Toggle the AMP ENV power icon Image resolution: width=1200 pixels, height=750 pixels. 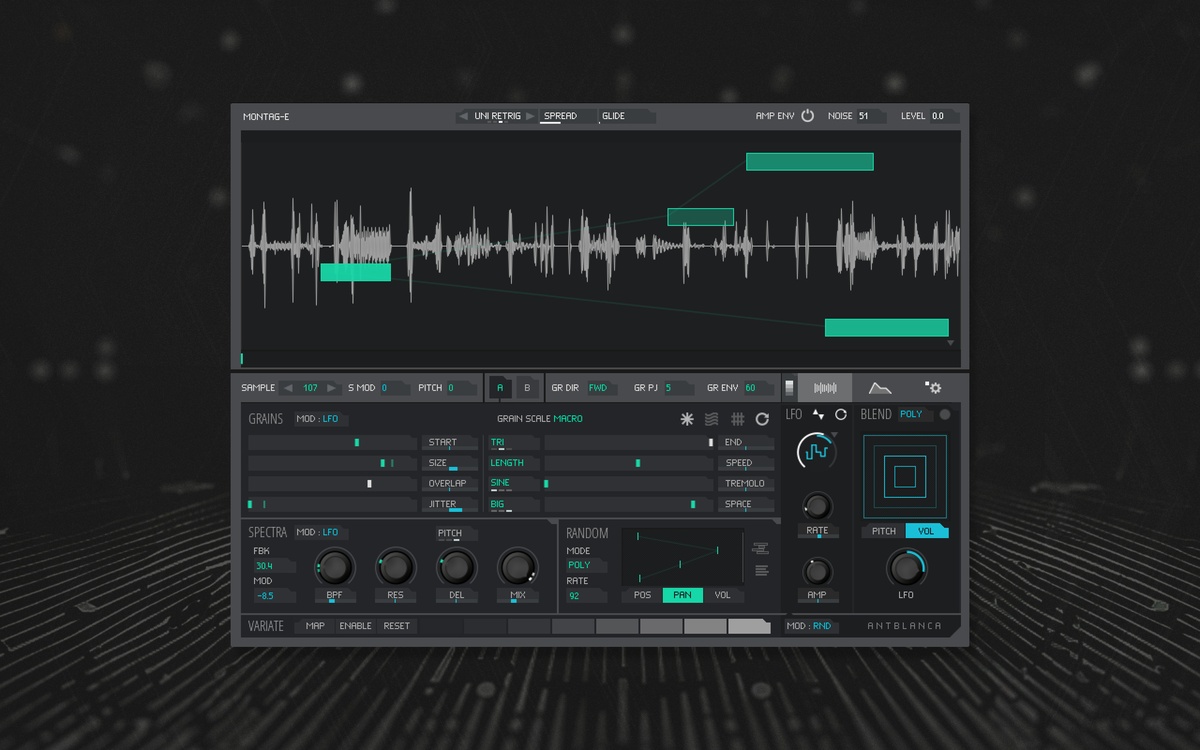(x=807, y=116)
